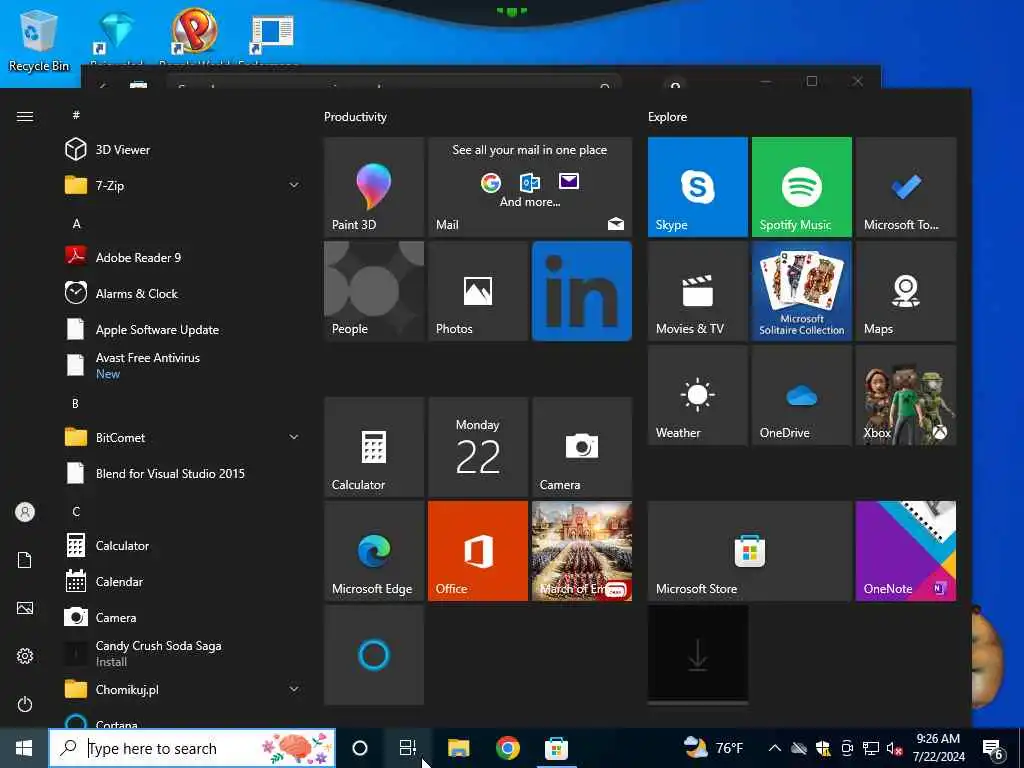Click the Explore group title
Screen dimensions: 1024x768
(x=667, y=117)
